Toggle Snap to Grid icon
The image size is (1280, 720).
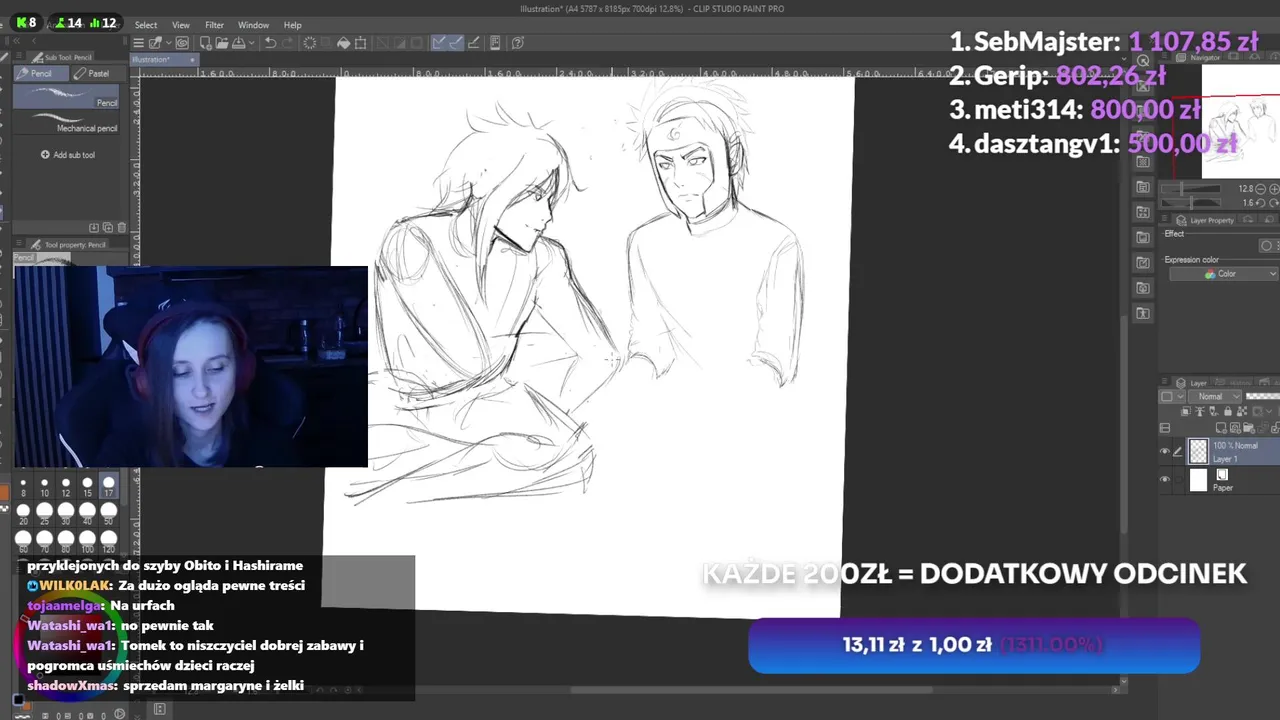click(474, 42)
